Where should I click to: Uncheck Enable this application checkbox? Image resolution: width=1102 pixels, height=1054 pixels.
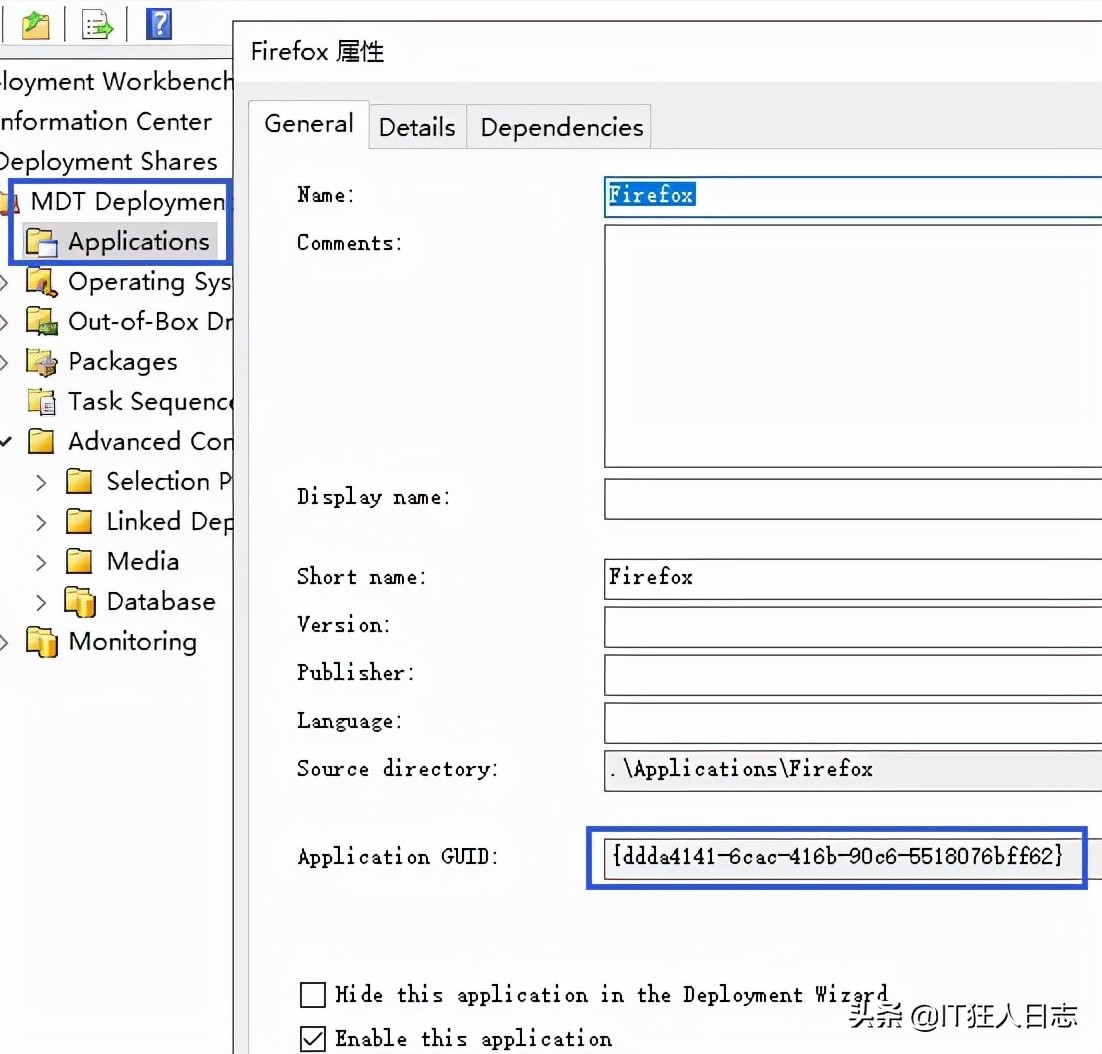click(313, 1039)
